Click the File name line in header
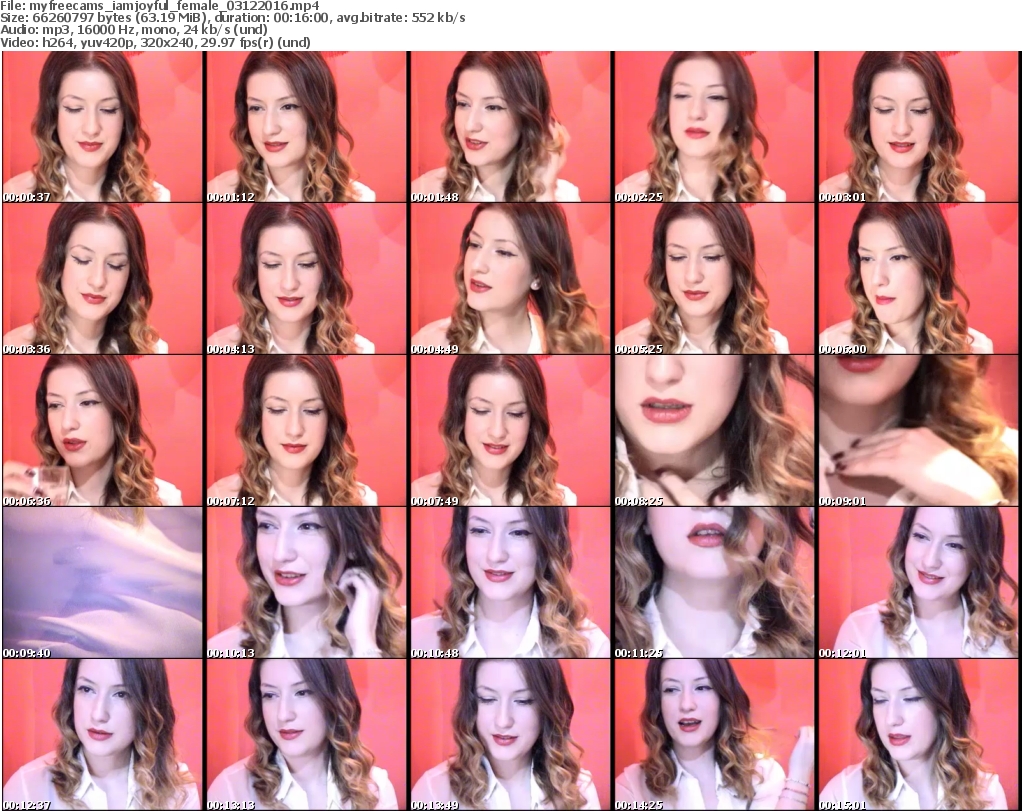The image size is (1024, 811). click(x=160, y=6)
